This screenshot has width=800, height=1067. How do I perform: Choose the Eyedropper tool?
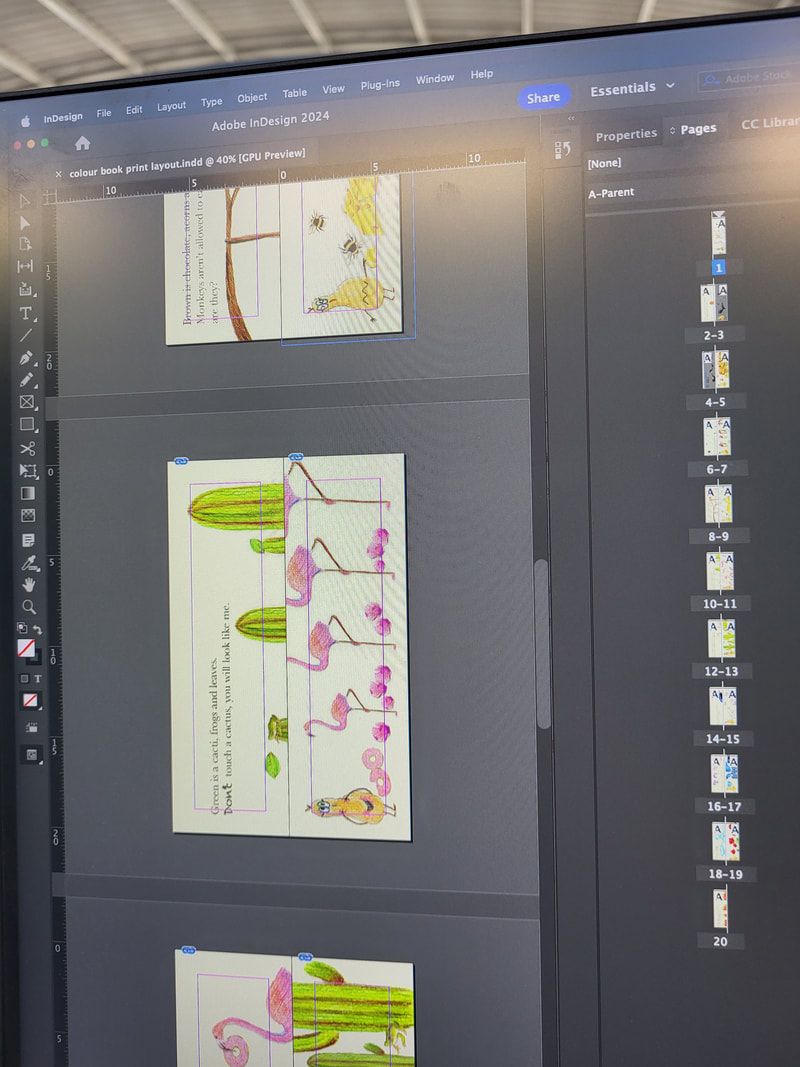[29, 563]
